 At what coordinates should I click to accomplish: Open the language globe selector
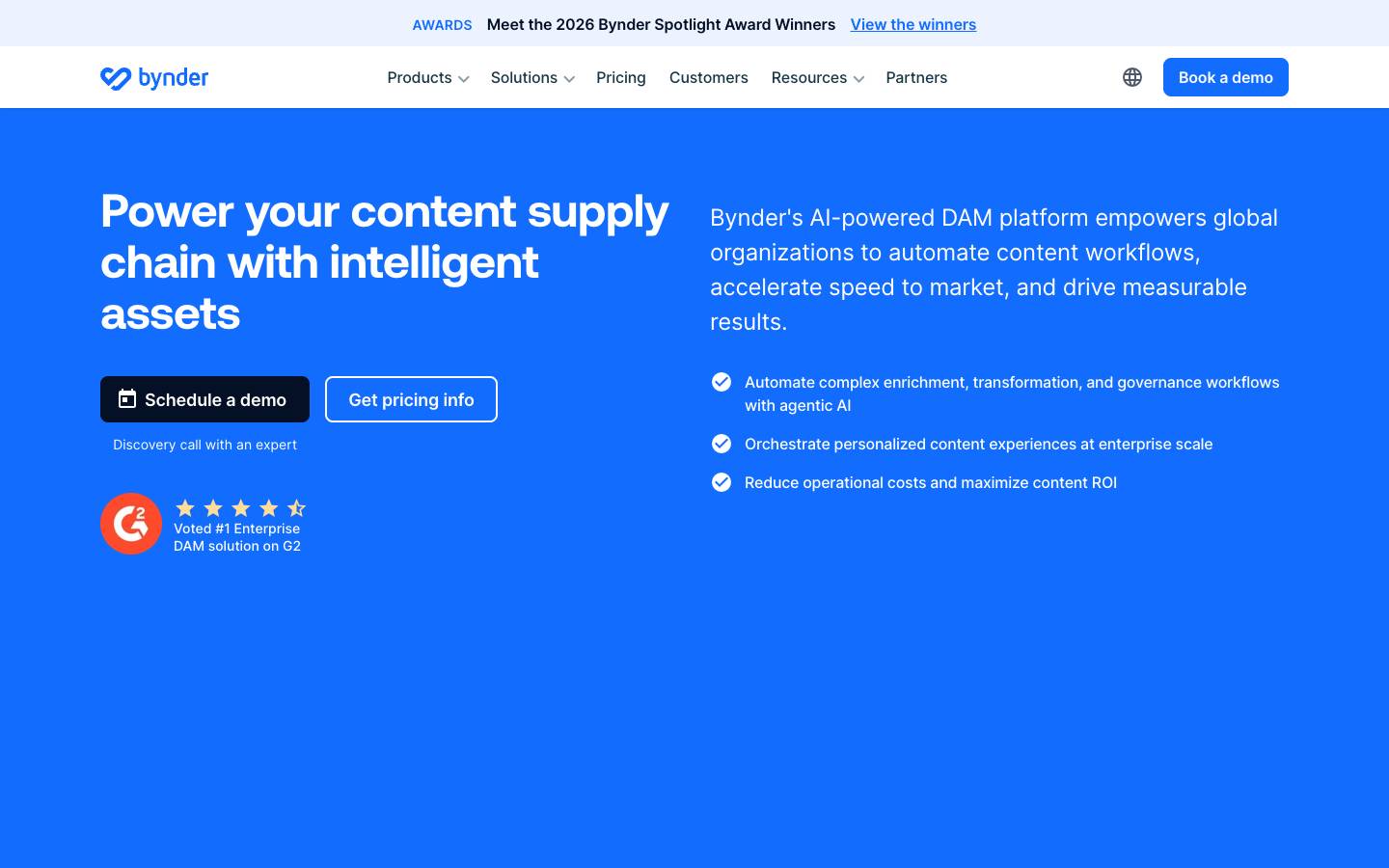coord(1132,77)
